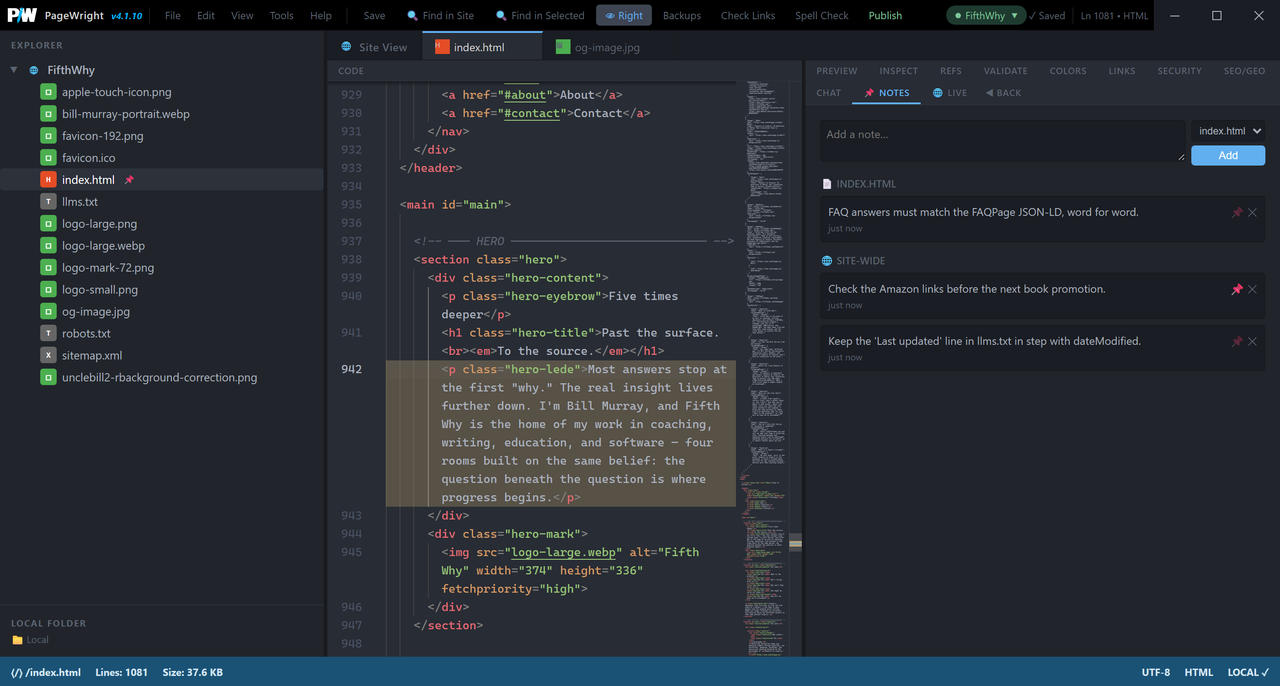
Task: Open the index.html note scope dropdown
Action: coord(1228,131)
